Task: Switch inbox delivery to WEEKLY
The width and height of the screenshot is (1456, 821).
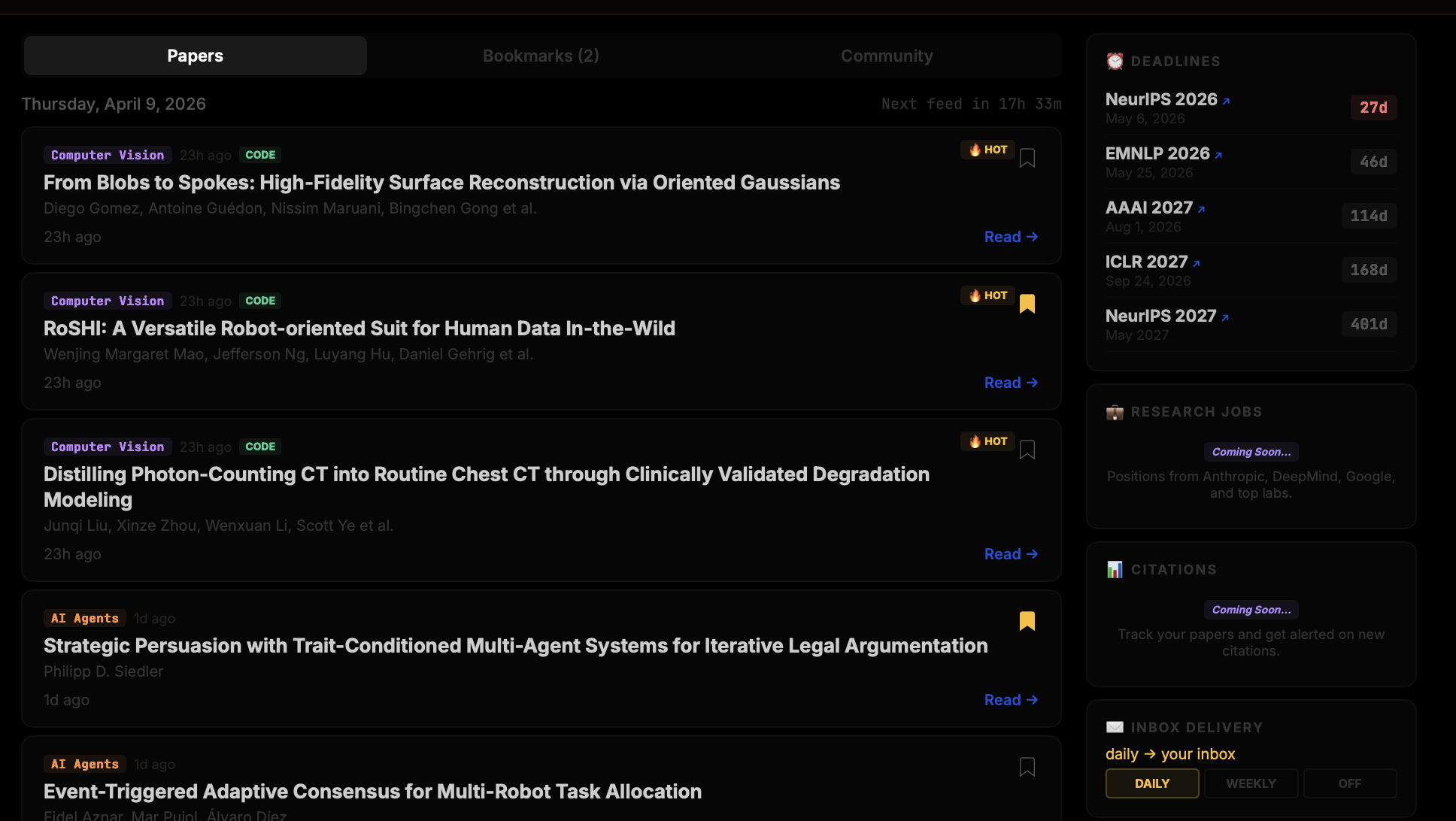Action: point(1251,783)
